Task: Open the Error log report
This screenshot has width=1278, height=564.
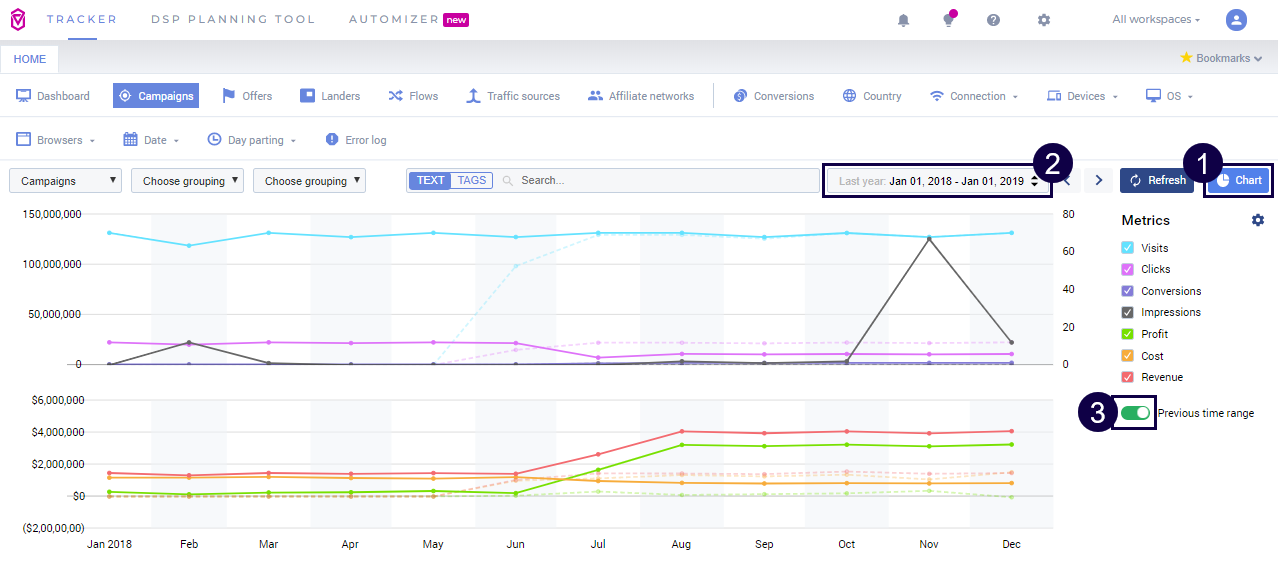Action: click(355, 140)
